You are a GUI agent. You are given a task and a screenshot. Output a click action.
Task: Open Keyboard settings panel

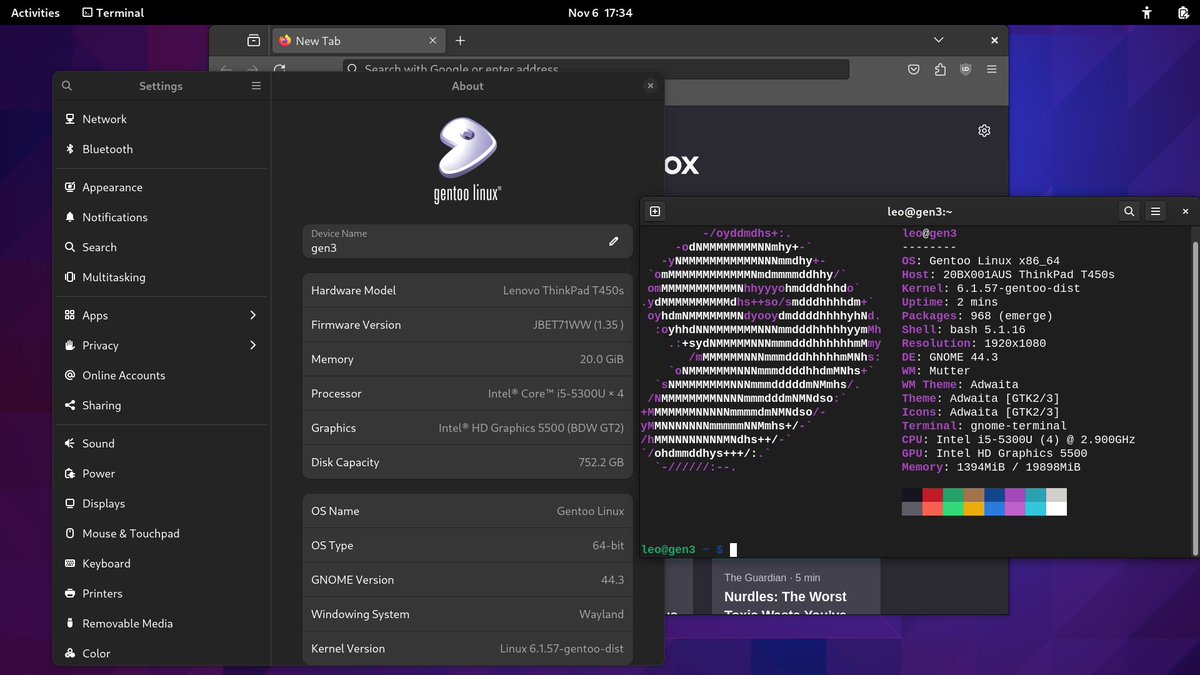click(x=161, y=563)
